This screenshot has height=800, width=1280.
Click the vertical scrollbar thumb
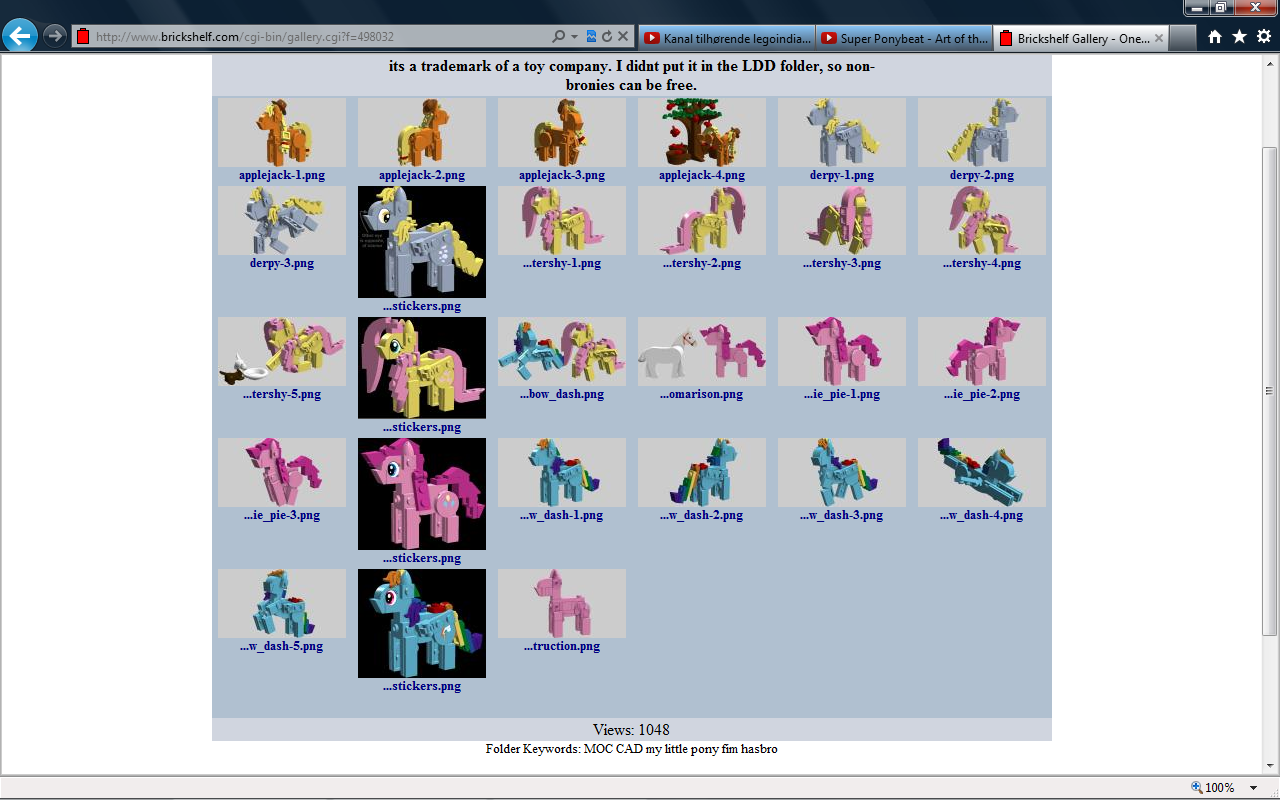[1270, 390]
